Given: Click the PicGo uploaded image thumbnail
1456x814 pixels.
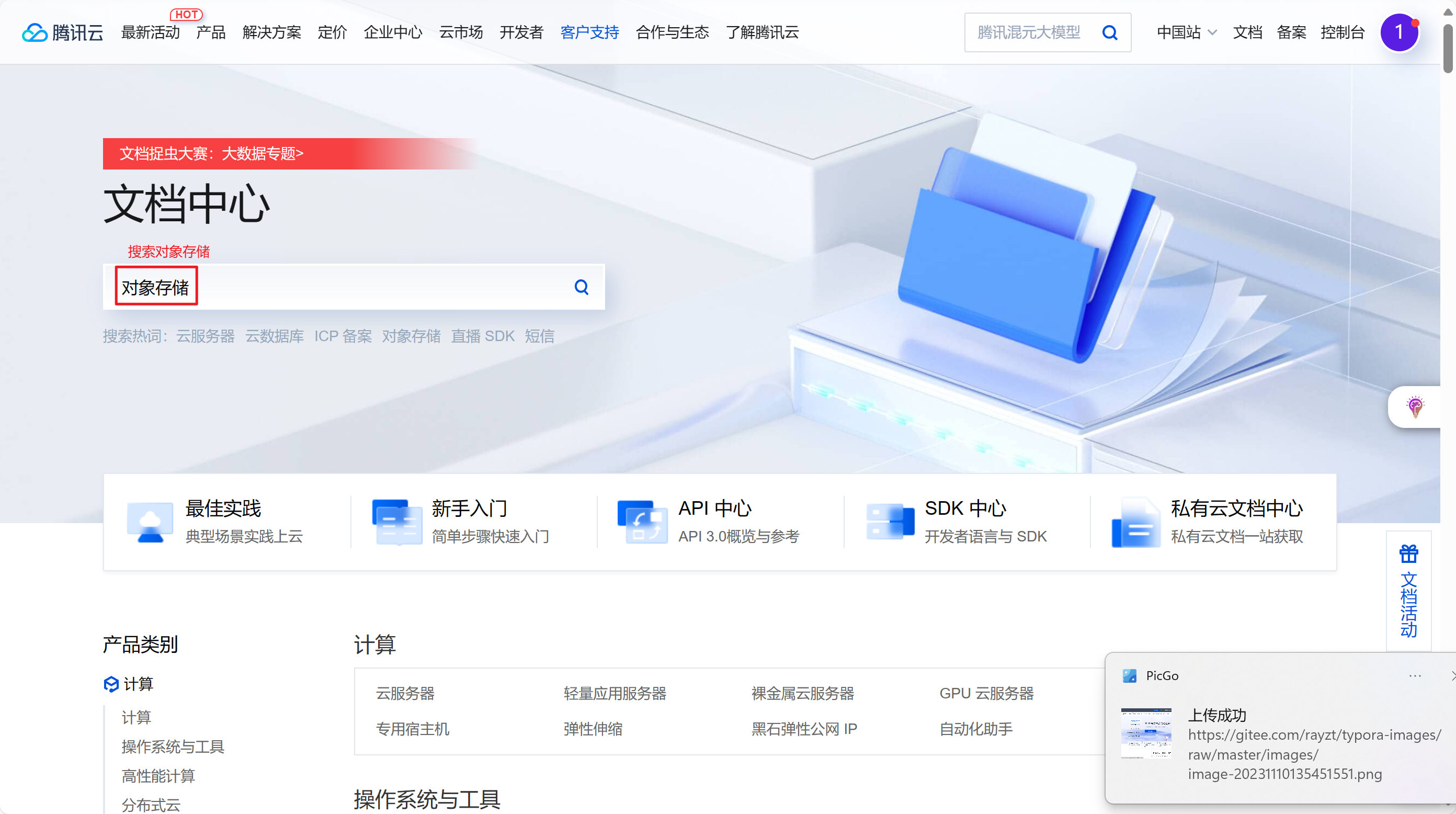Looking at the screenshot, I should tap(1146, 733).
